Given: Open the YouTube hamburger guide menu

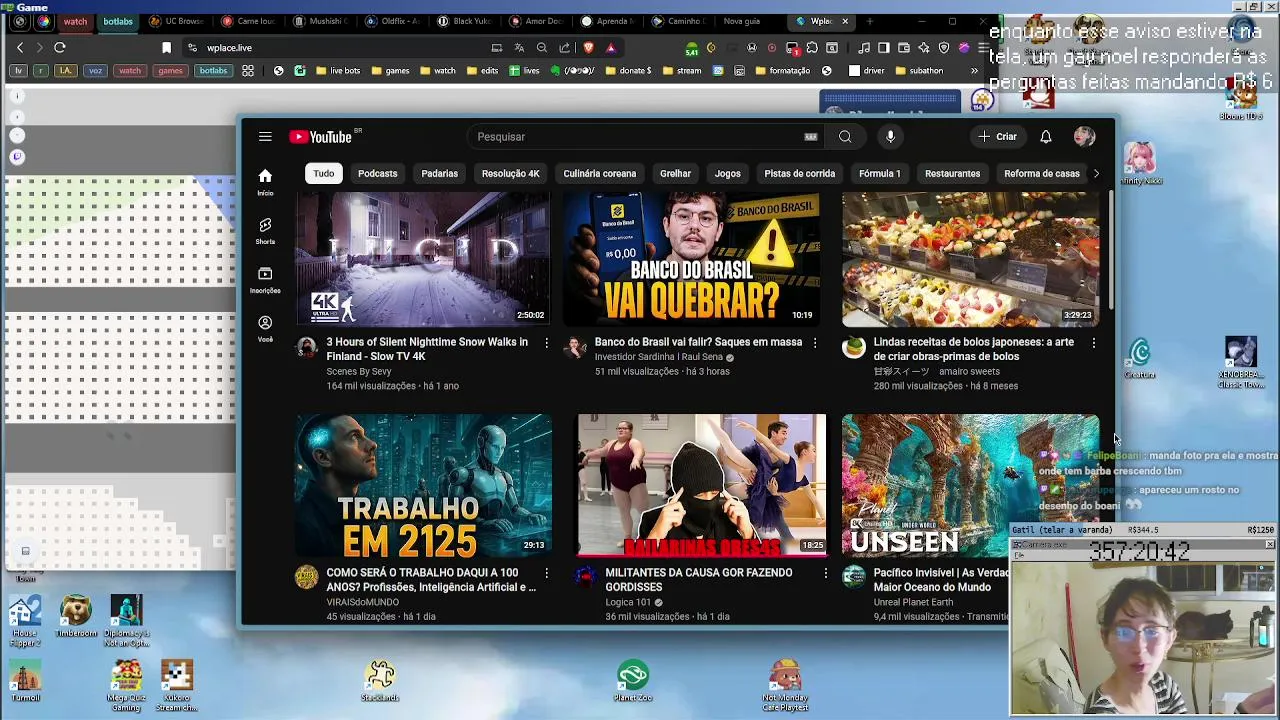Looking at the screenshot, I should click(265, 137).
